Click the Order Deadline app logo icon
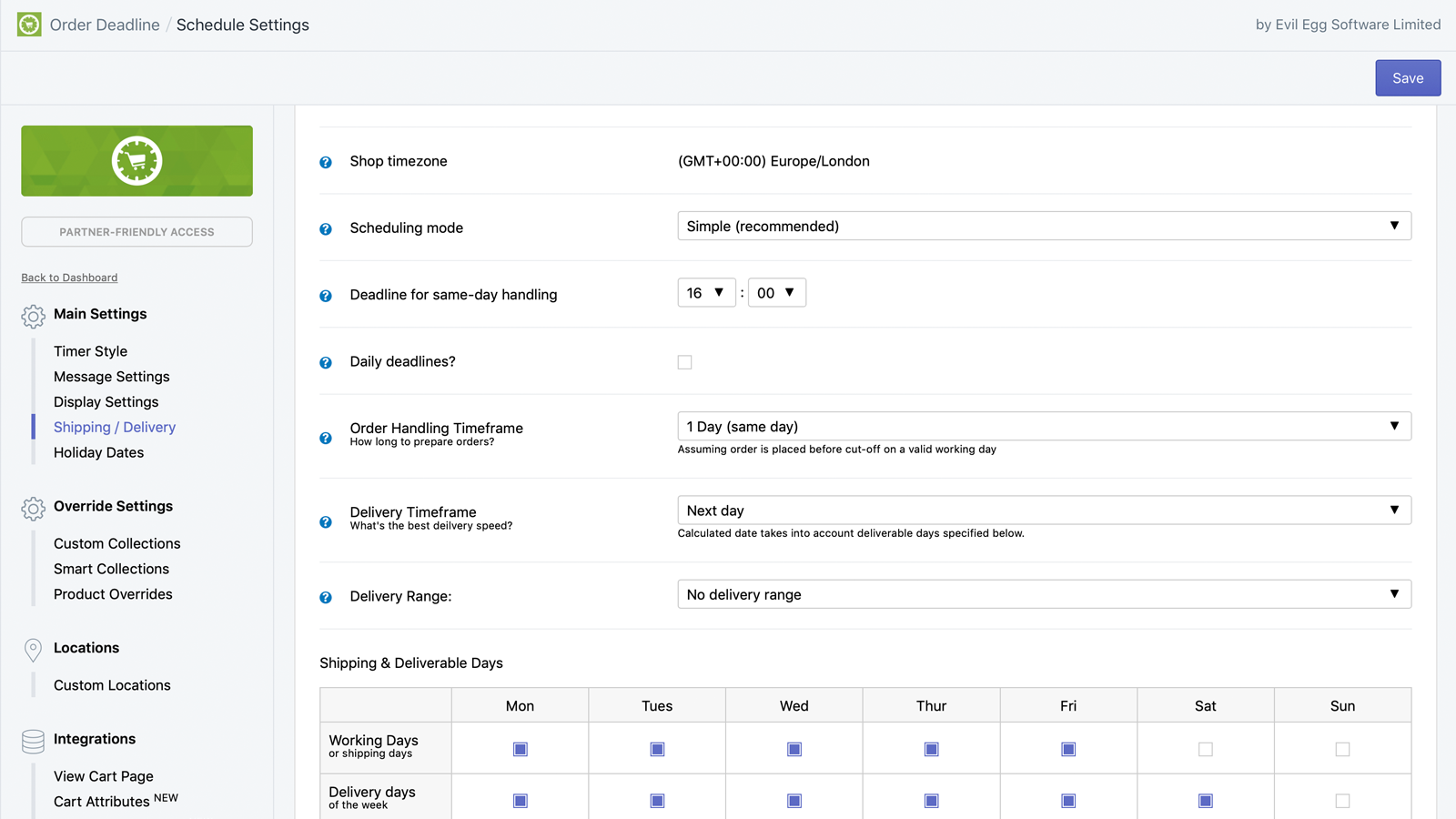 (29, 25)
